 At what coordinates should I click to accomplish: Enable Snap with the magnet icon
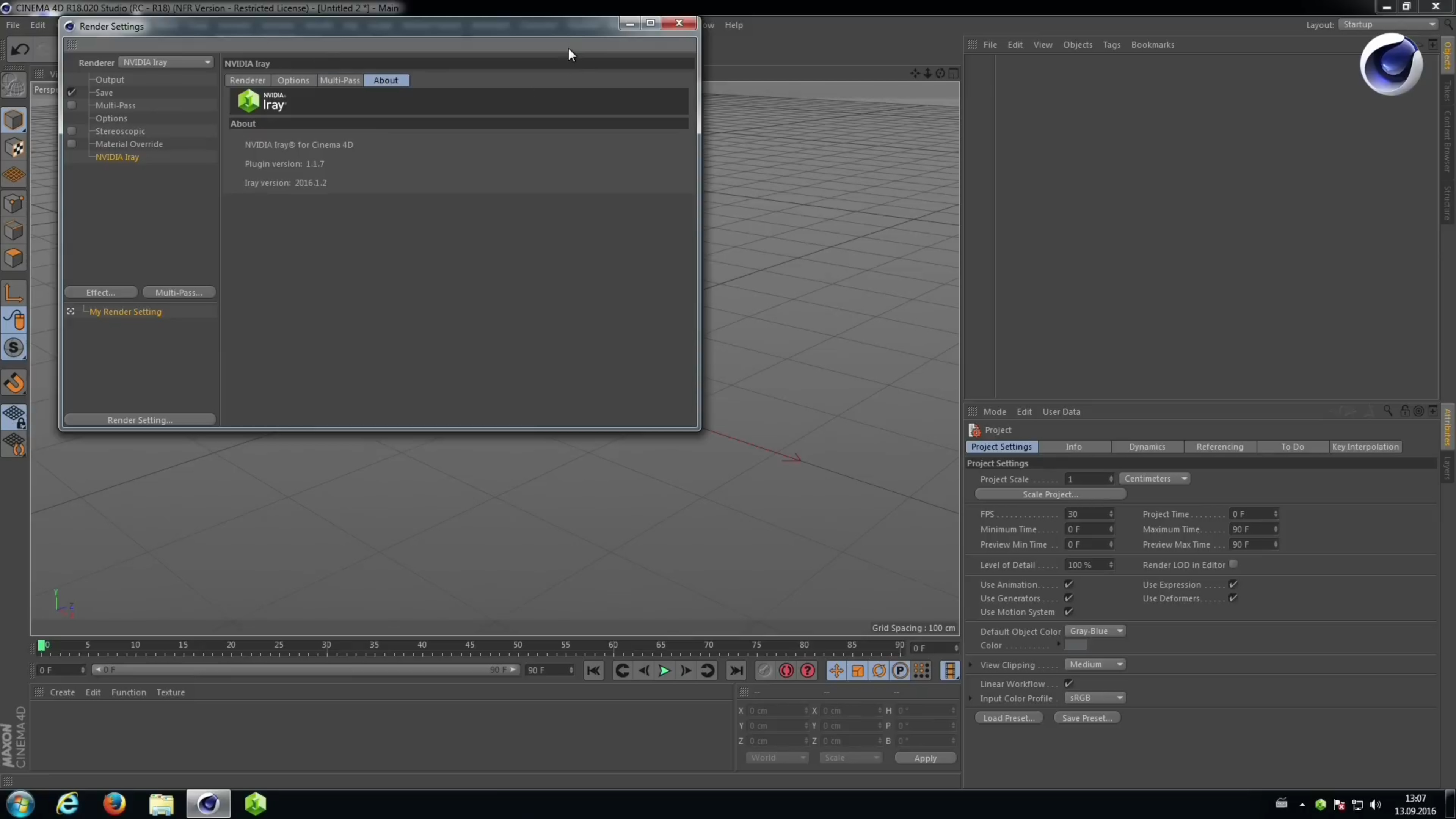tap(14, 383)
